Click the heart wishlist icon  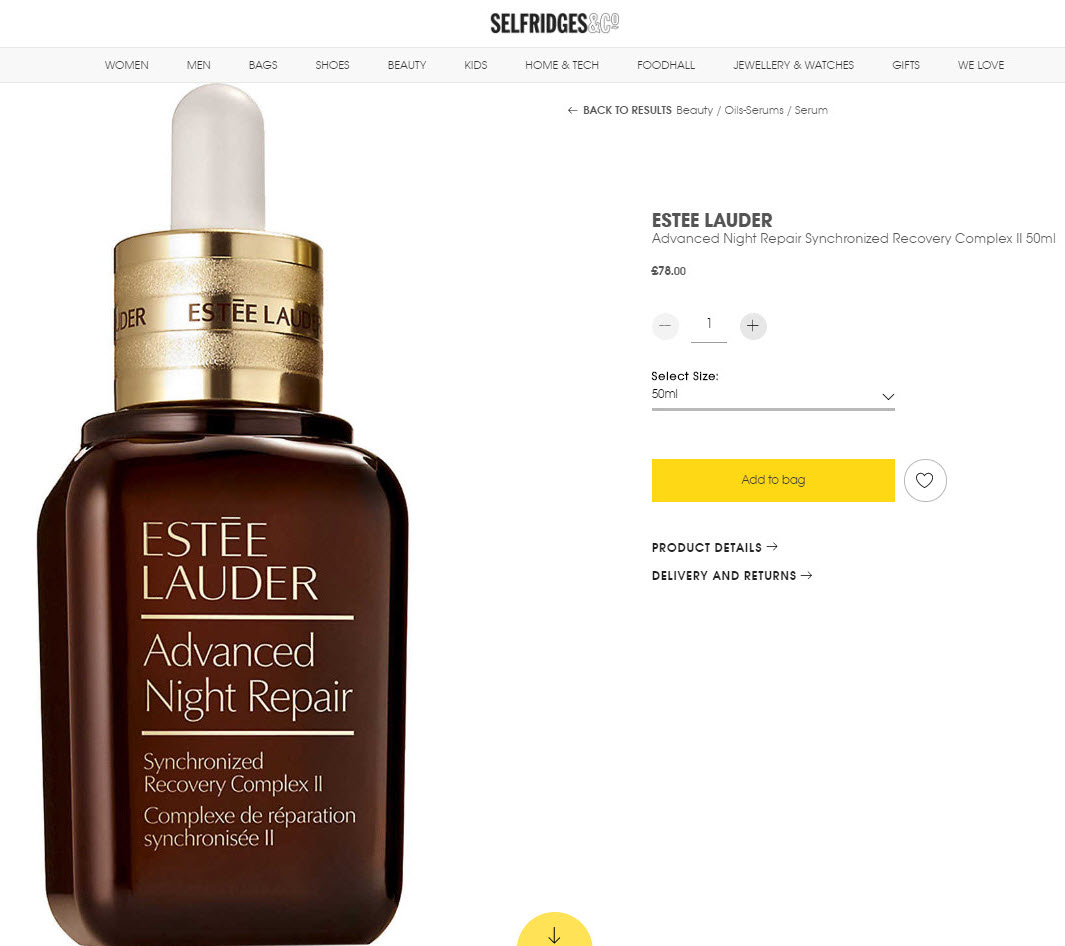click(x=924, y=480)
